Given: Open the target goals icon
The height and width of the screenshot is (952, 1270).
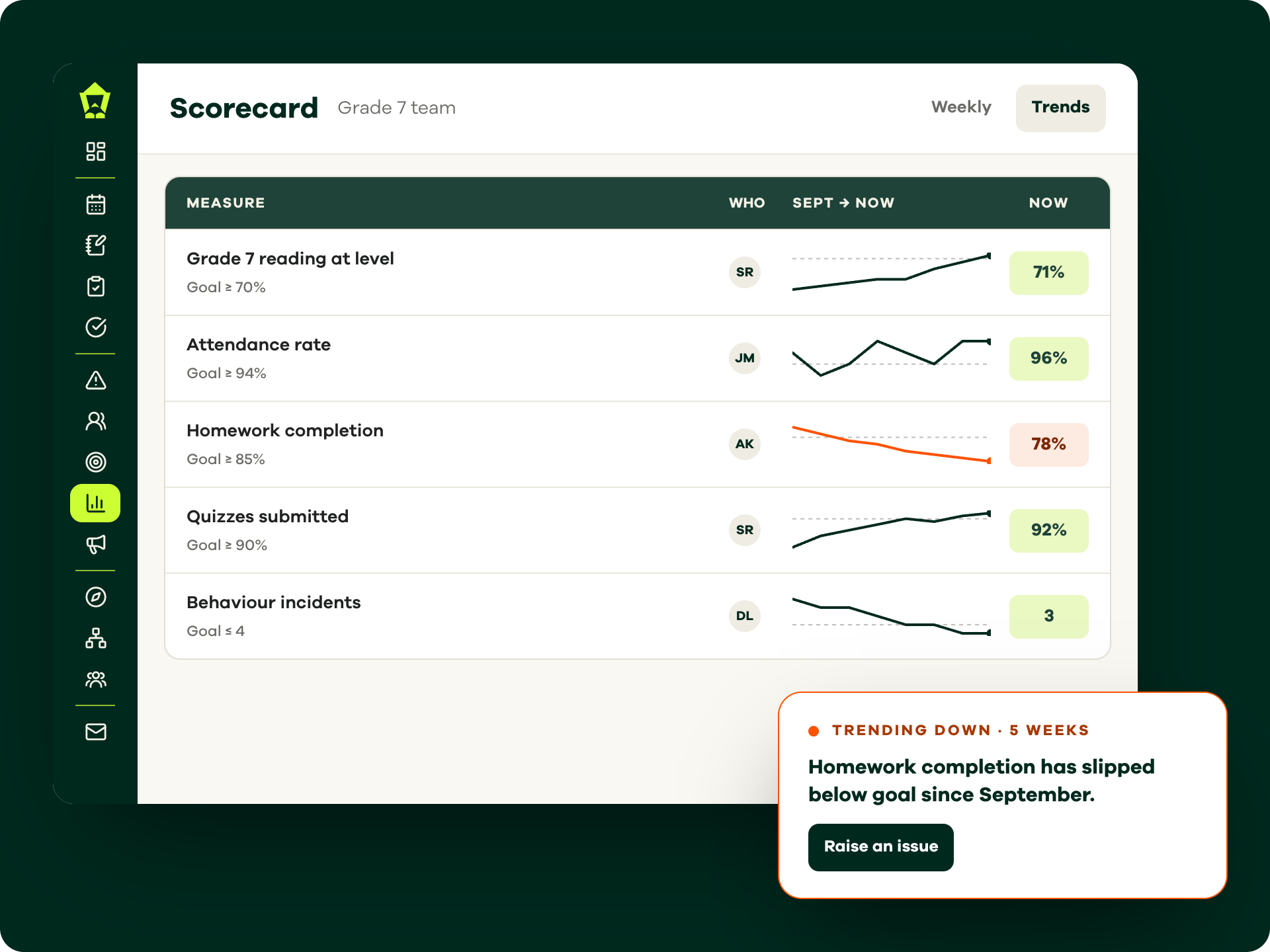Looking at the screenshot, I should click(x=96, y=462).
